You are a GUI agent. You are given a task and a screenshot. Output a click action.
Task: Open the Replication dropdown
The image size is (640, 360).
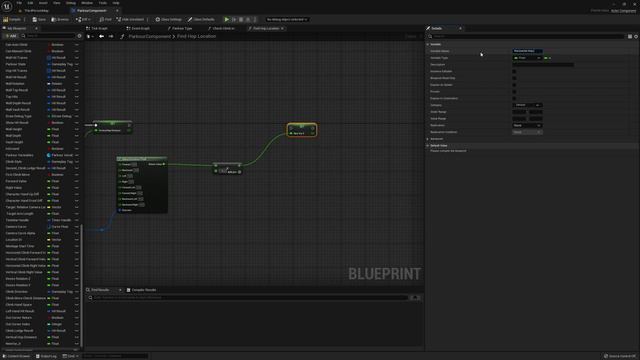[x=527, y=125]
